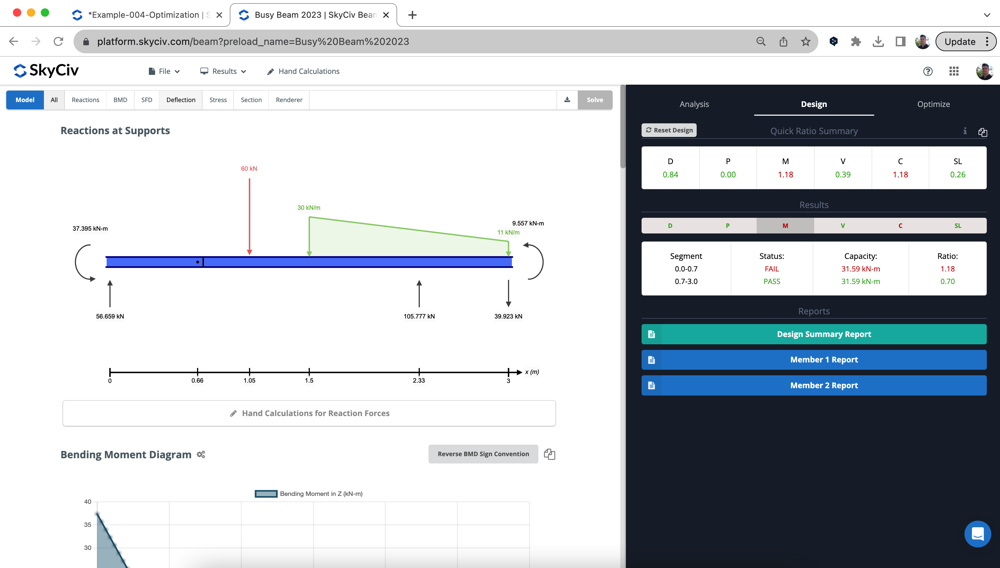1000x568 pixels.
Task: Open the help question mark icon
Action: 928,71
